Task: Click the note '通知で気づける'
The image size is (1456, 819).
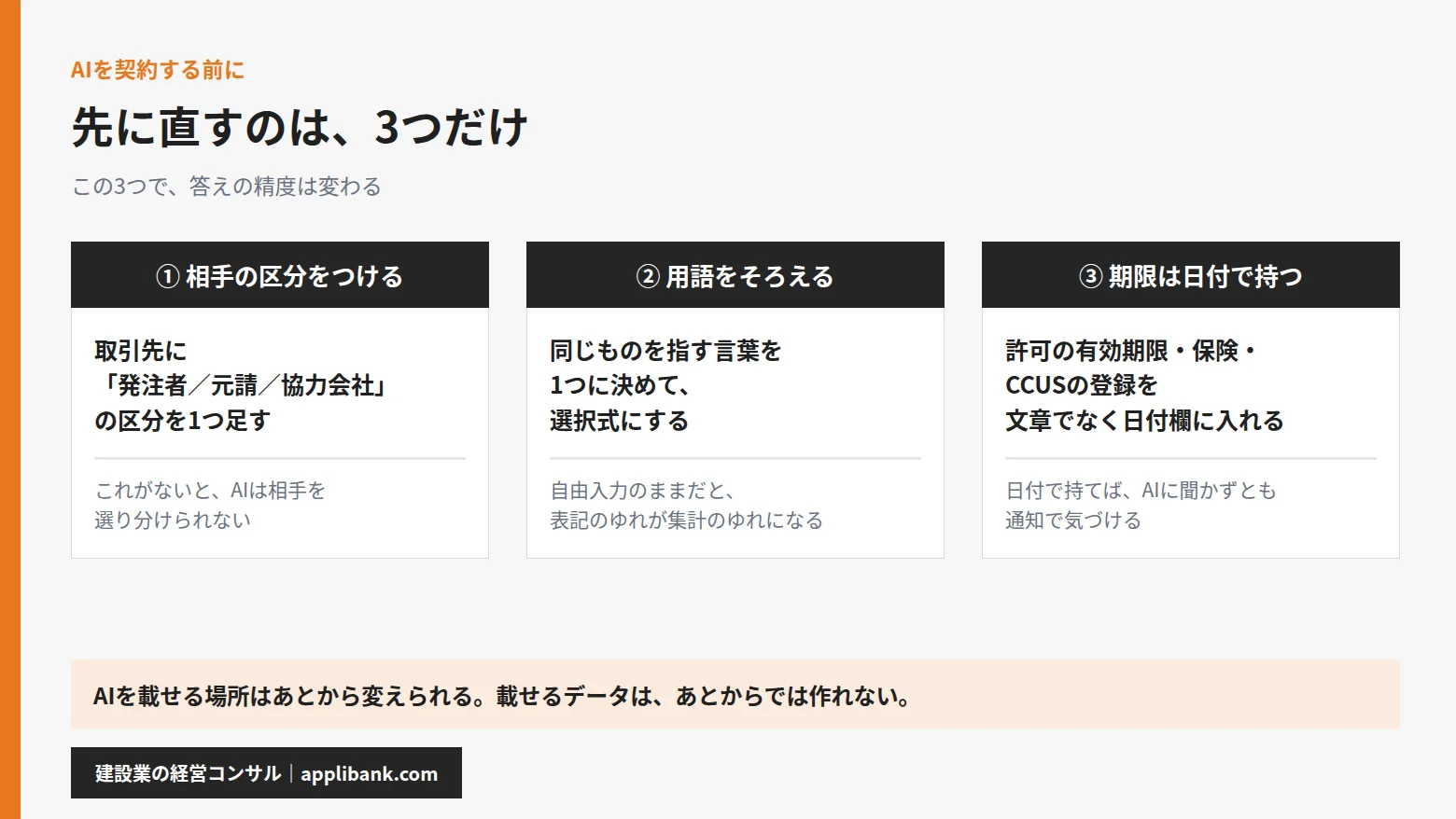Action: point(1073,520)
